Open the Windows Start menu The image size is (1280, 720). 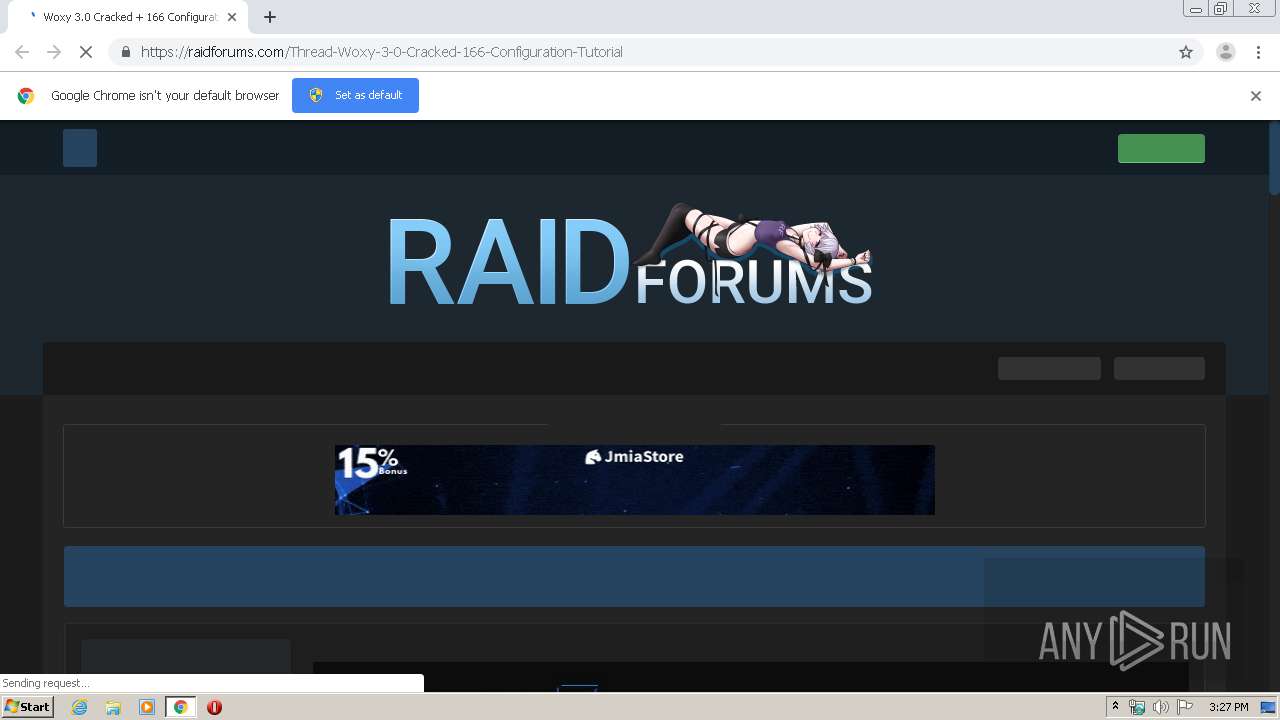point(27,707)
